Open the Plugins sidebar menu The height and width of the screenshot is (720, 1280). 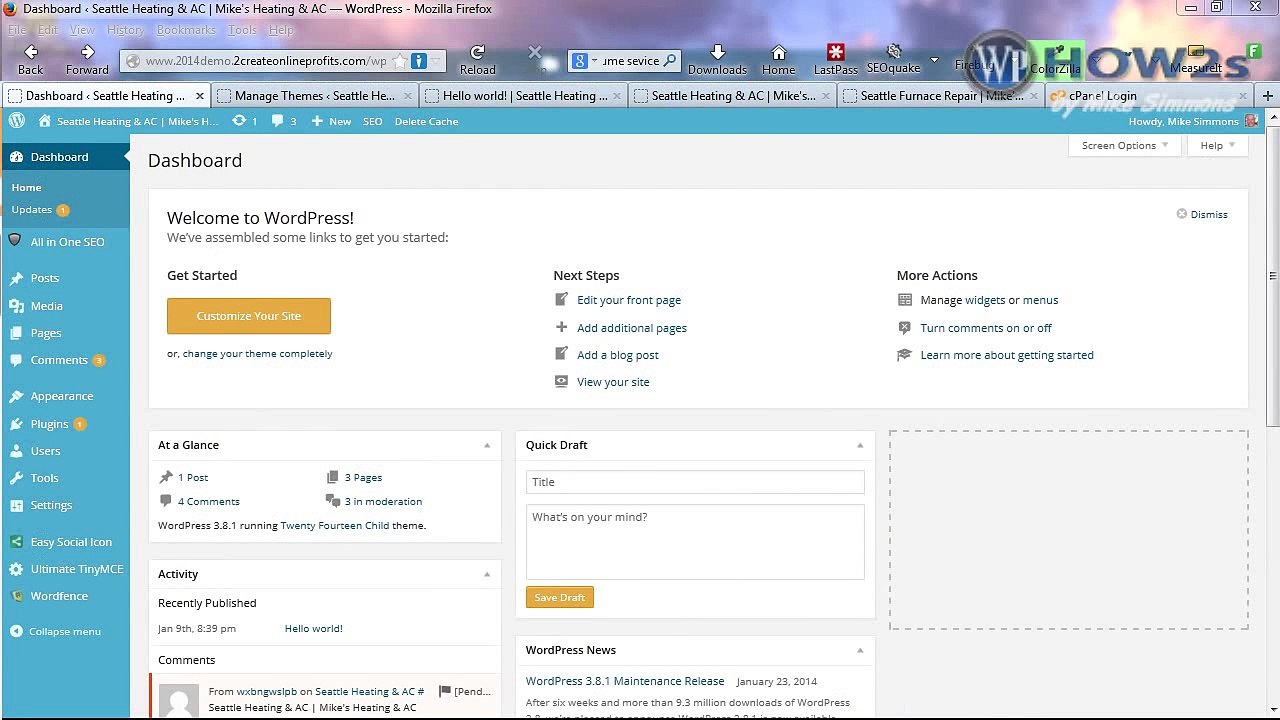click(65, 424)
